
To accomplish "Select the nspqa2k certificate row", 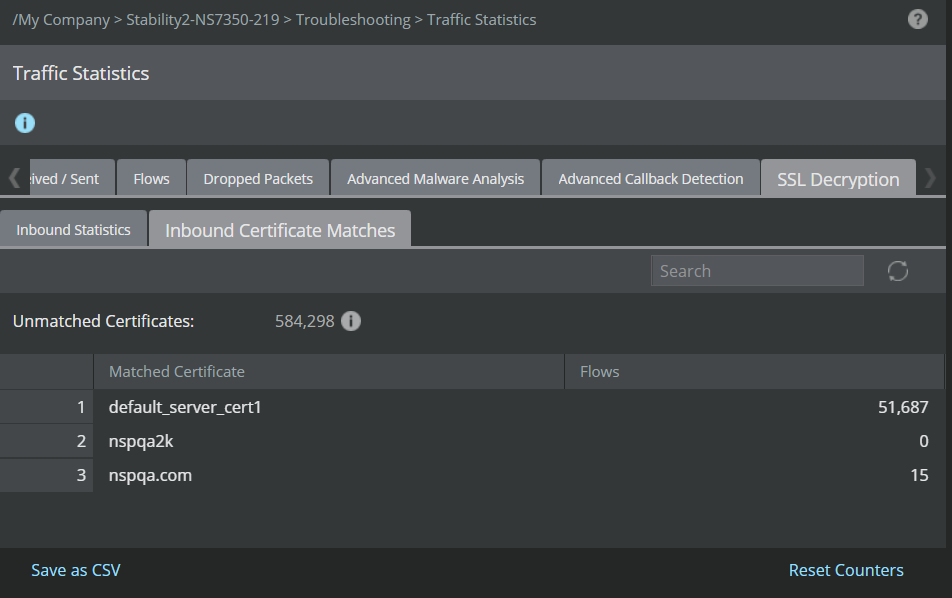I will [x=472, y=441].
